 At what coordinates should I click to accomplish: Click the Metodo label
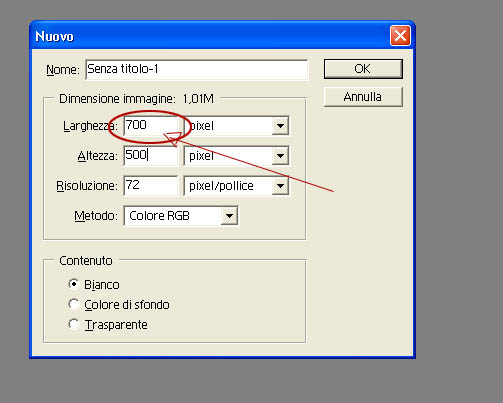(x=96, y=216)
